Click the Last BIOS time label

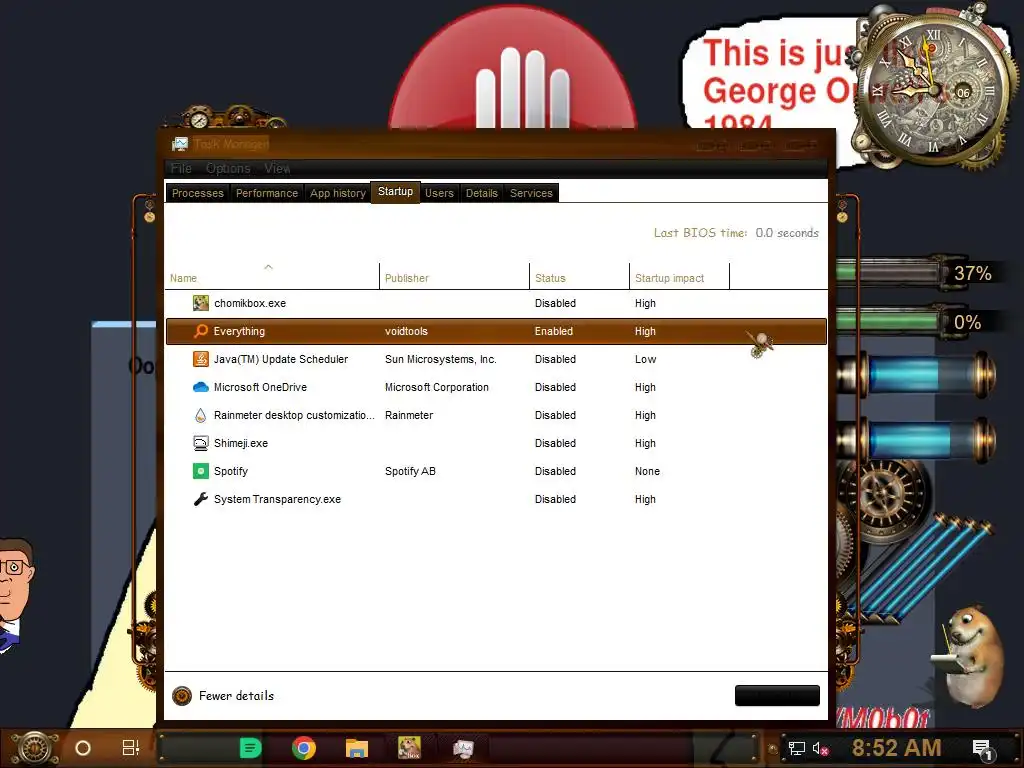tap(700, 233)
